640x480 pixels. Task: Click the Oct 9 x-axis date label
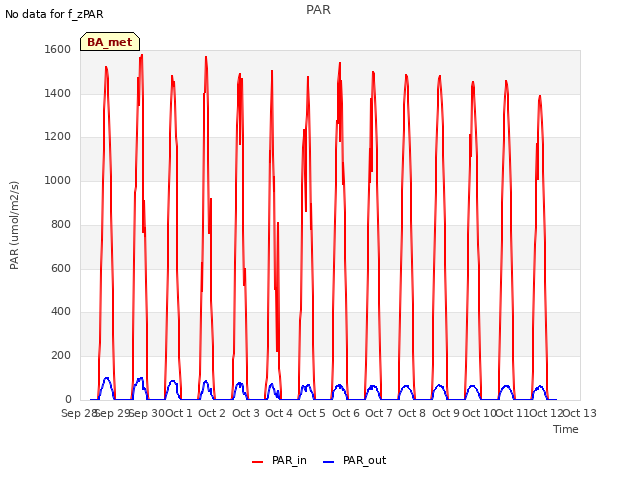[x=446, y=413]
